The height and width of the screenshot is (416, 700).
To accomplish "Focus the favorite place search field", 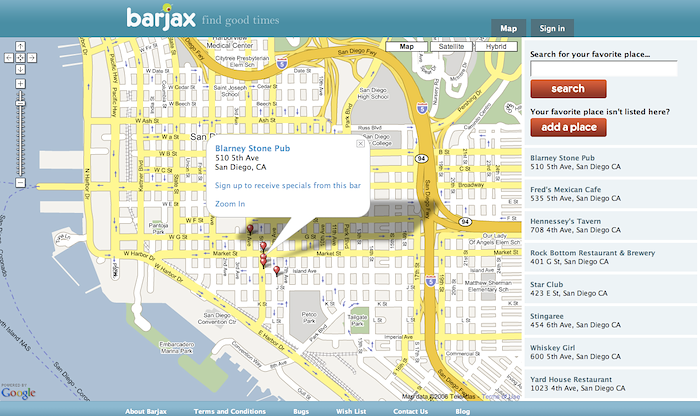I will tap(604, 68).
